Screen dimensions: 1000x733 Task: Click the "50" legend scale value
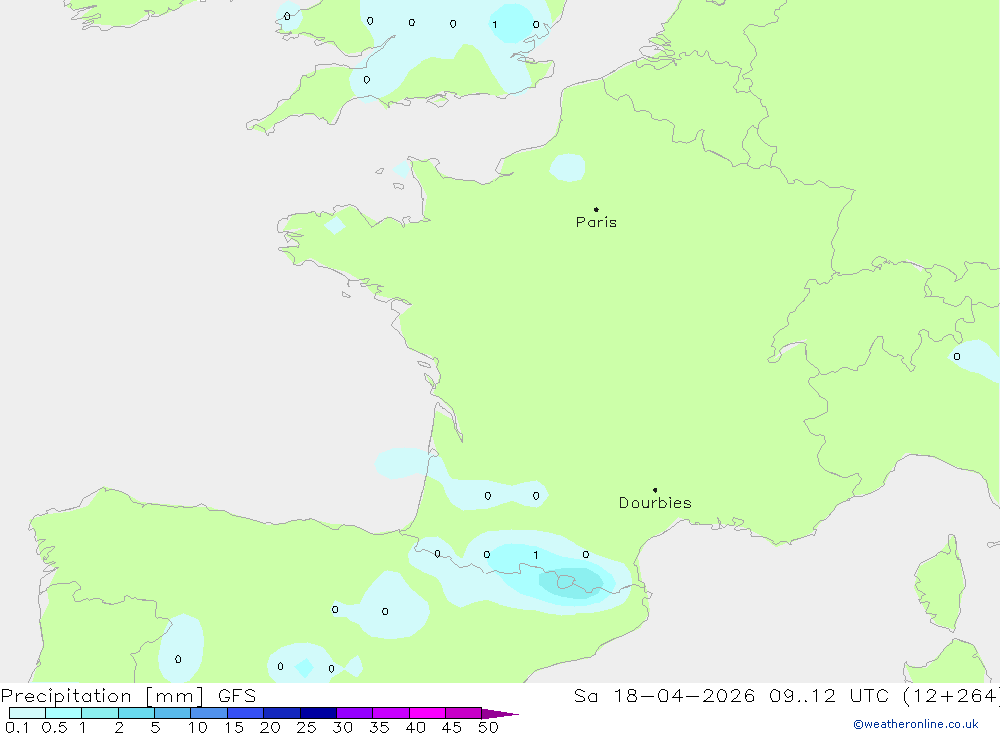tap(488, 727)
